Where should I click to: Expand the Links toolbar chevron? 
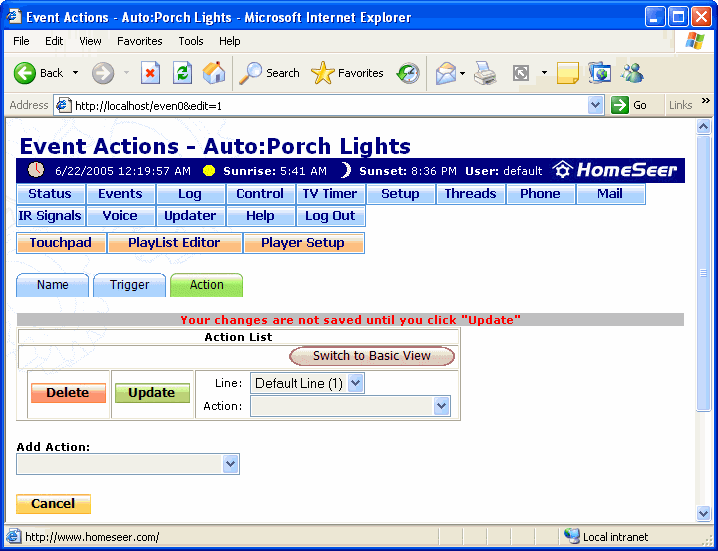click(706, 101)
